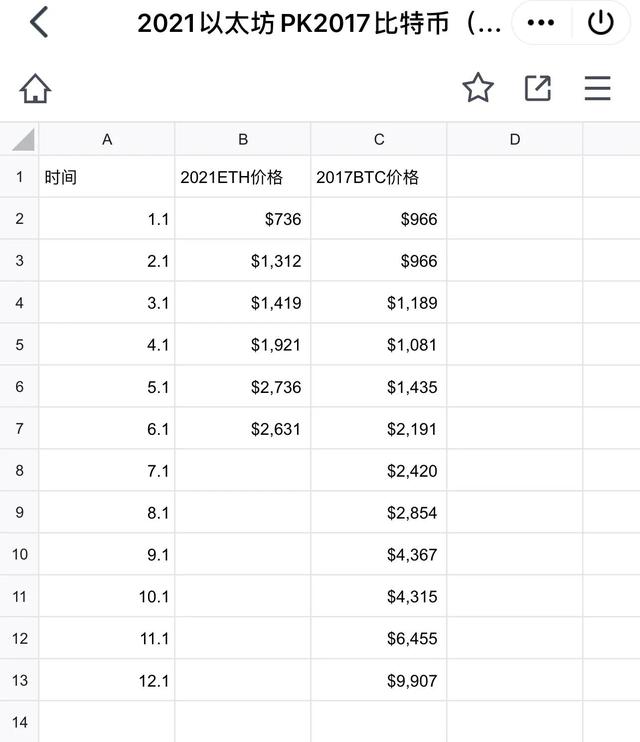Click the 时间 header cell
The width and height of the screenshot is (640, 742).
click(107, 177)
